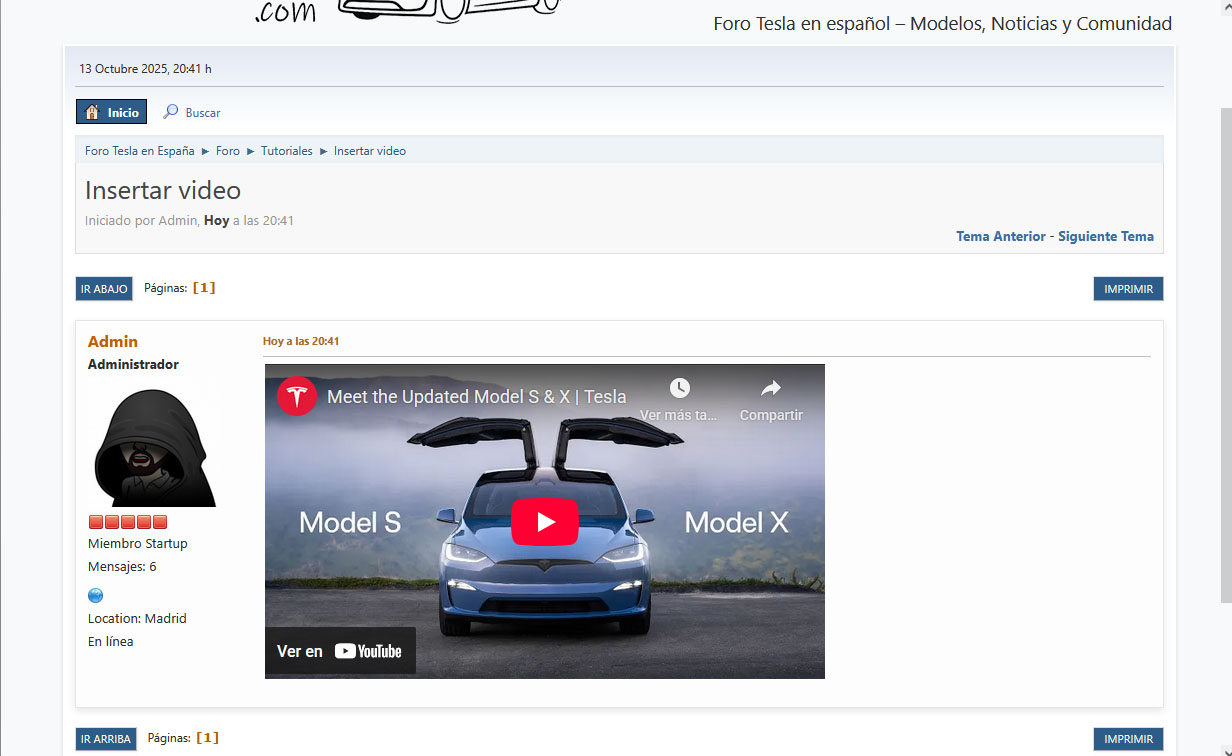Click the Ver más tarde clock icon

pyautogui.click(x=679, y=388)
